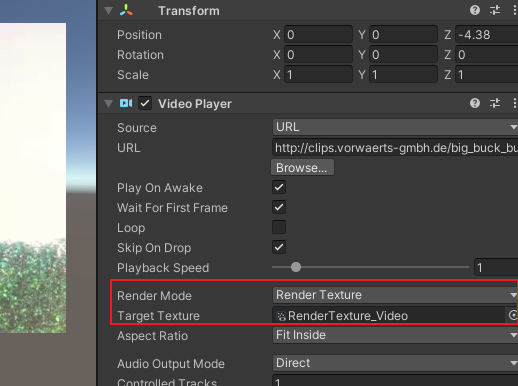Open the Target Texture object picker

[512, 315]
